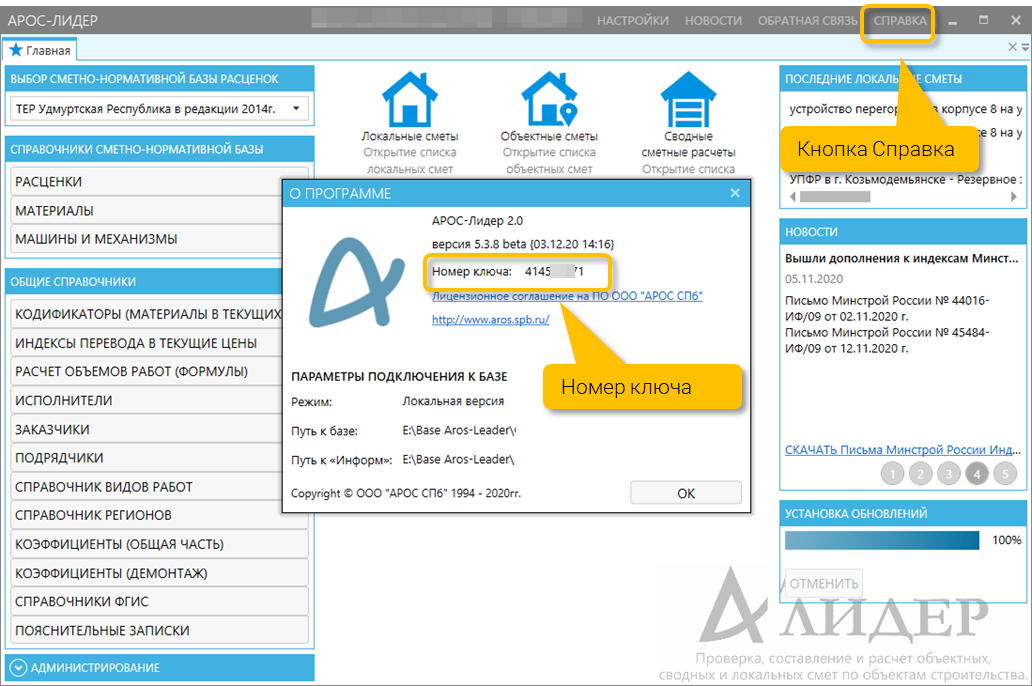This screenshot has width=1032, height=686.
Task: Open the tab list dropdown arrow
Action: pos(1025,47)
